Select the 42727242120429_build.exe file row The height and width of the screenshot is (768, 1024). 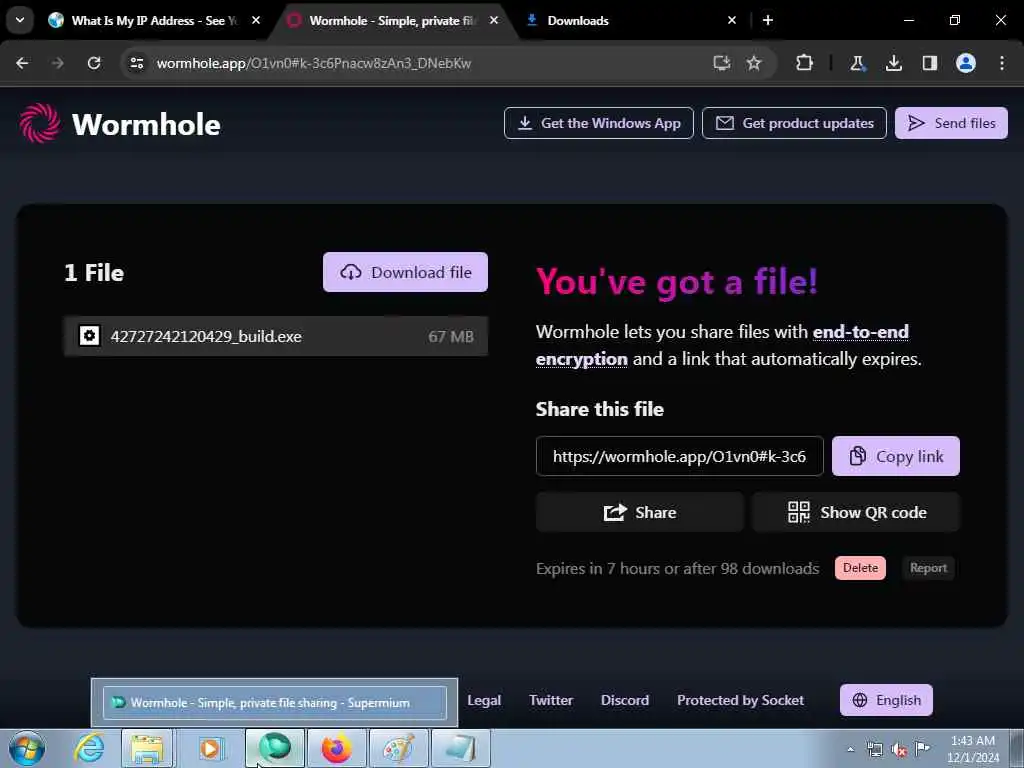(x=276, y=336)
